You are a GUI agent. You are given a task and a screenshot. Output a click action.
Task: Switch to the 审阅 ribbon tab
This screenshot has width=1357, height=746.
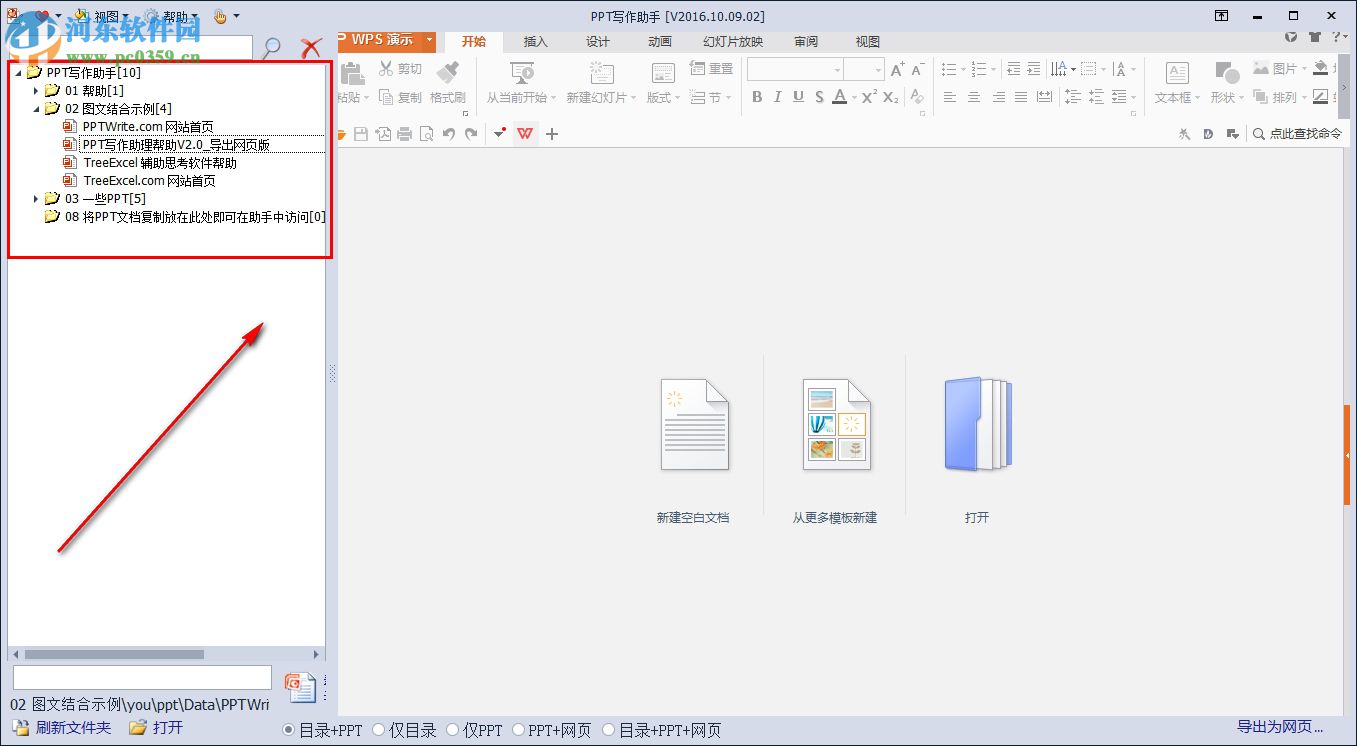tap(806, 41)
